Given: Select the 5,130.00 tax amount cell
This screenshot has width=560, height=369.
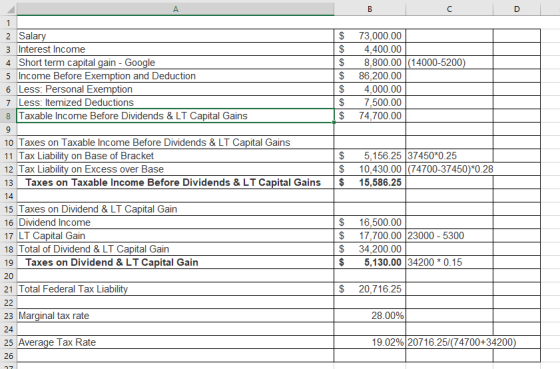Looking at the screenshot, I should coord(370,262).
